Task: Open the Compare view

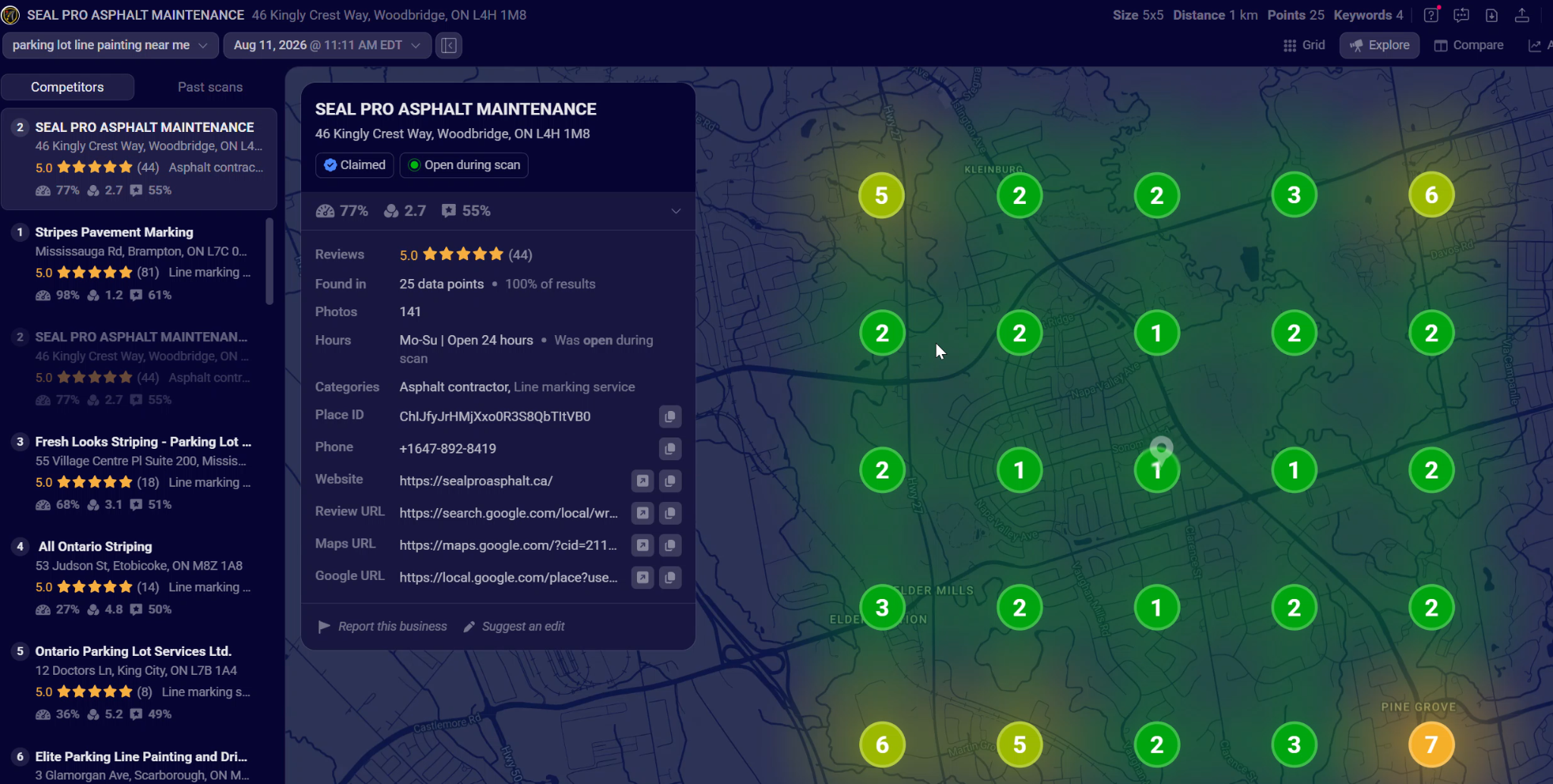Action: [x=1469, y=45]
